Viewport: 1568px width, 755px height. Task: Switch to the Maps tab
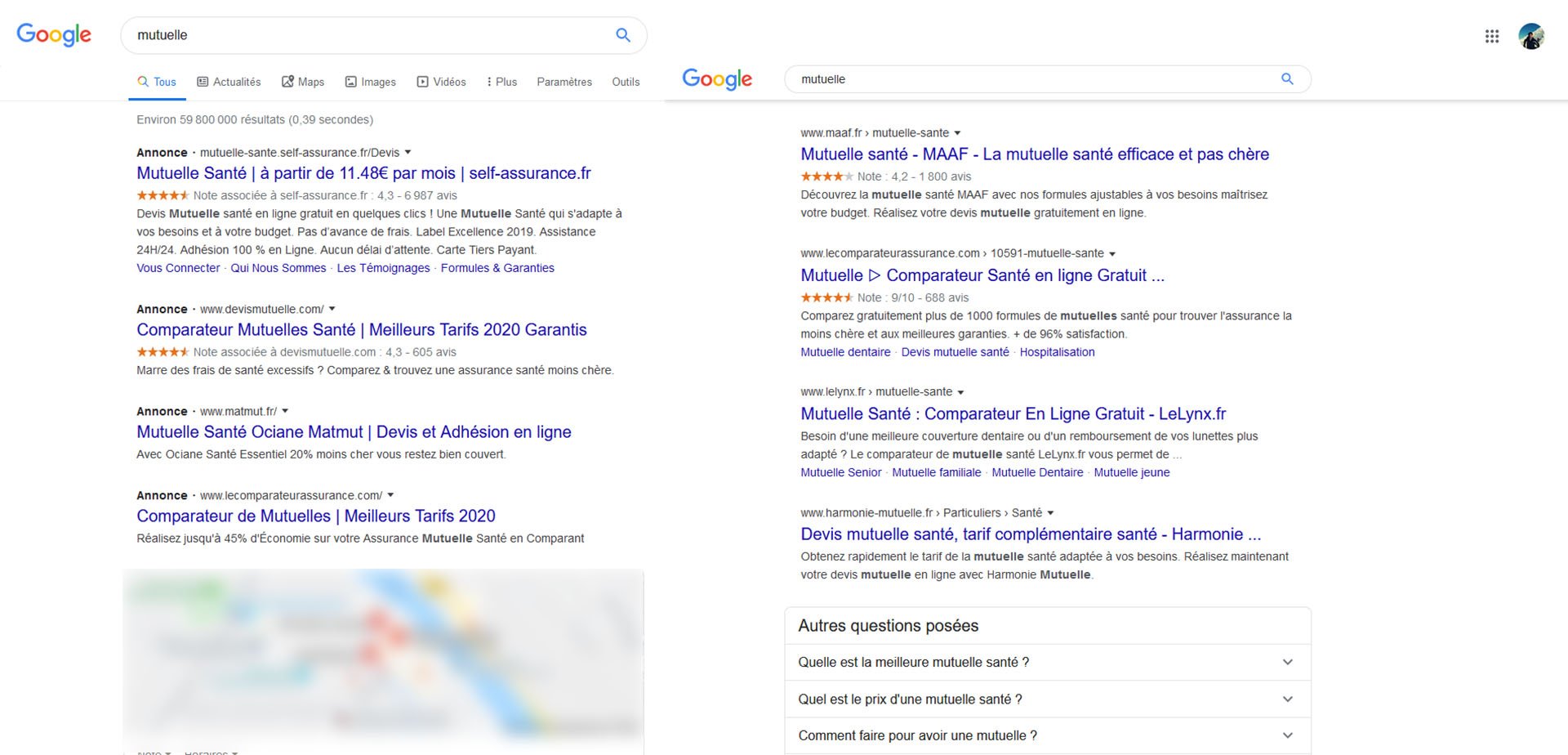pos(303,82)
